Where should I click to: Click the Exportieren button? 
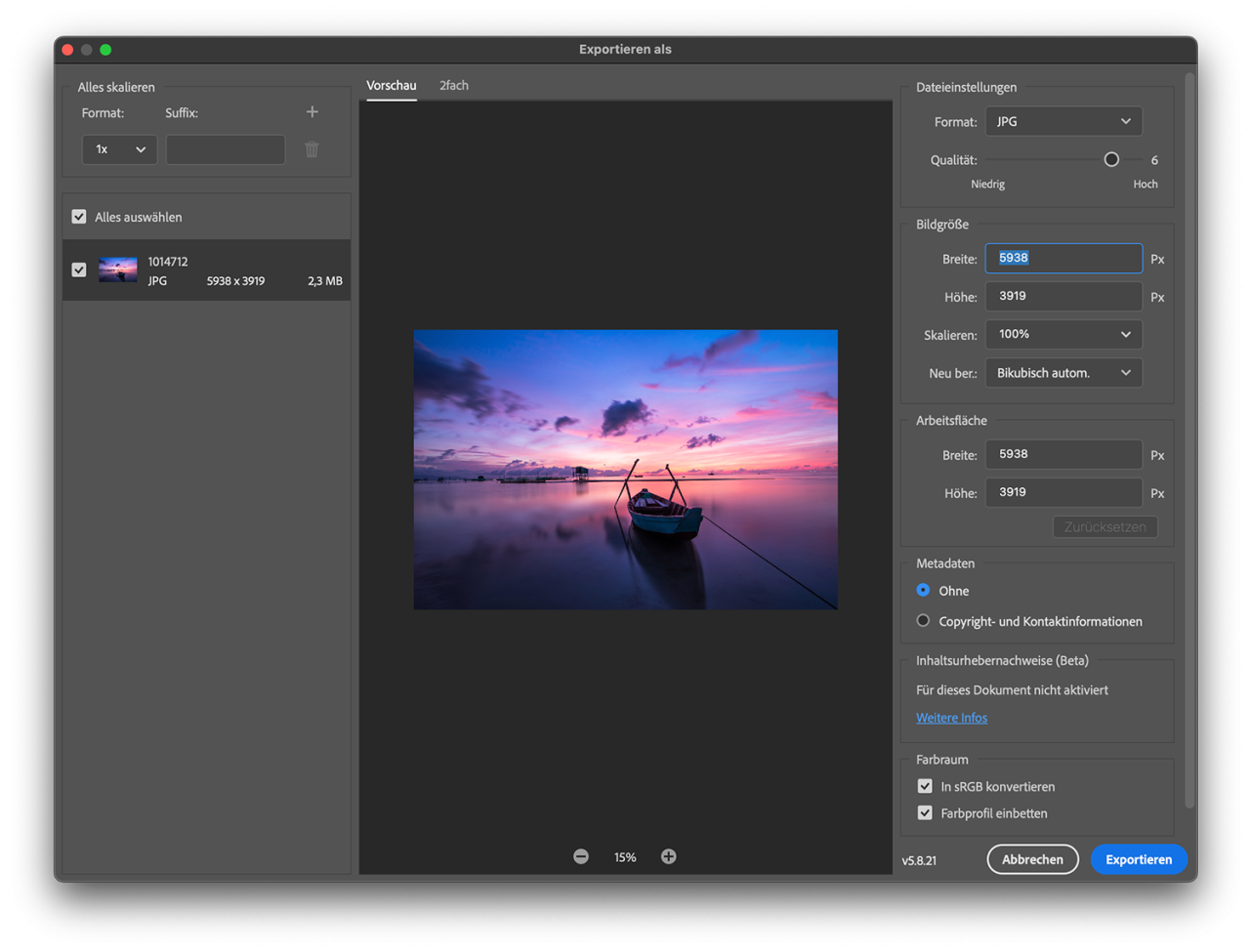(1139, 859)
